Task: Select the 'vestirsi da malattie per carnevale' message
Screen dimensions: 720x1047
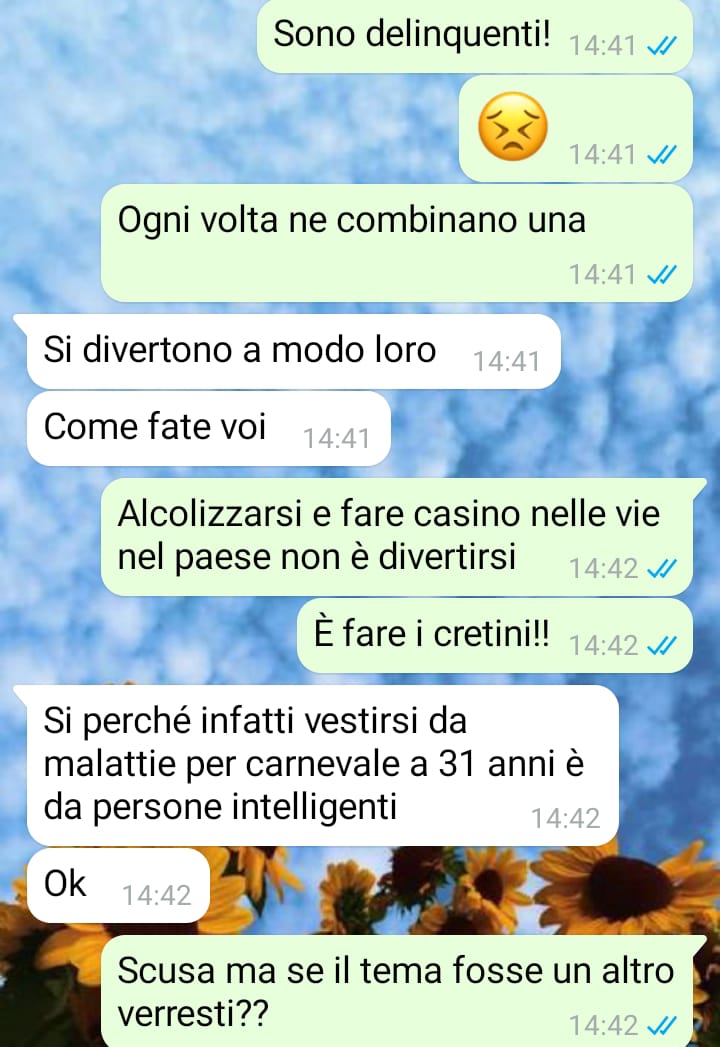Action: pos(317,765)
